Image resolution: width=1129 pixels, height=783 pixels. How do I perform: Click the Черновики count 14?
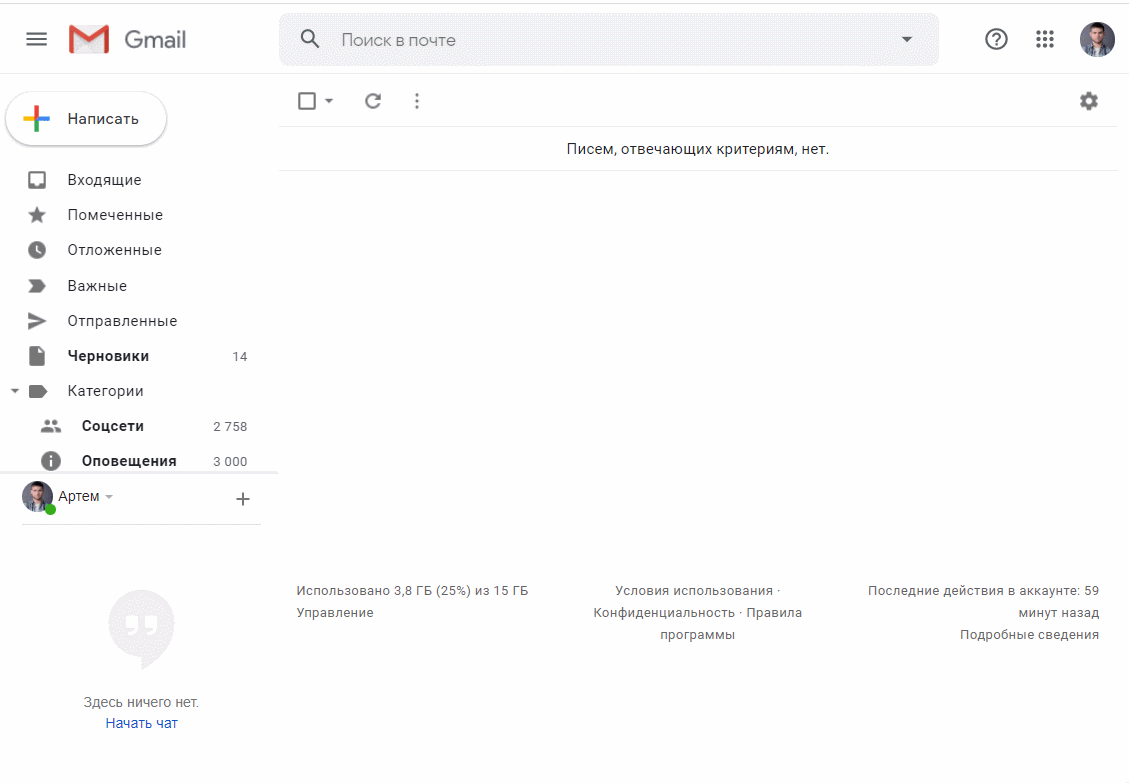[240, 357]
